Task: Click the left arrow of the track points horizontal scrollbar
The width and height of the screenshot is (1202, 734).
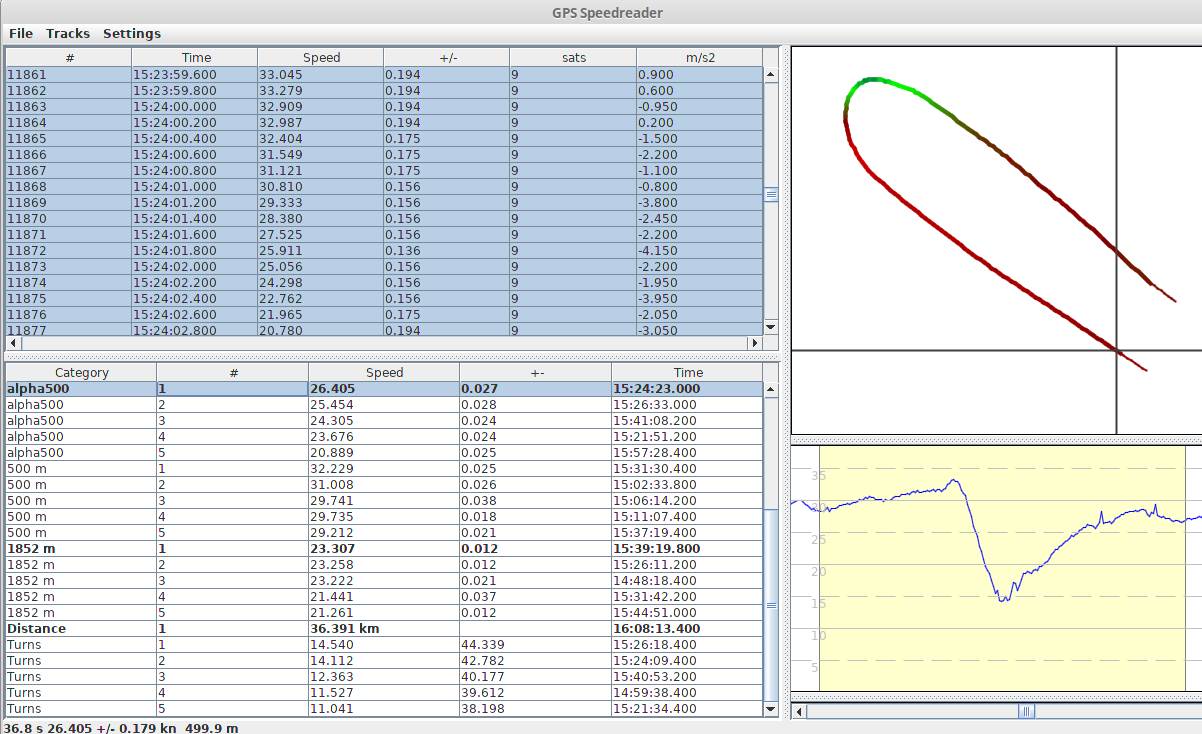Action: coord(12,343)
